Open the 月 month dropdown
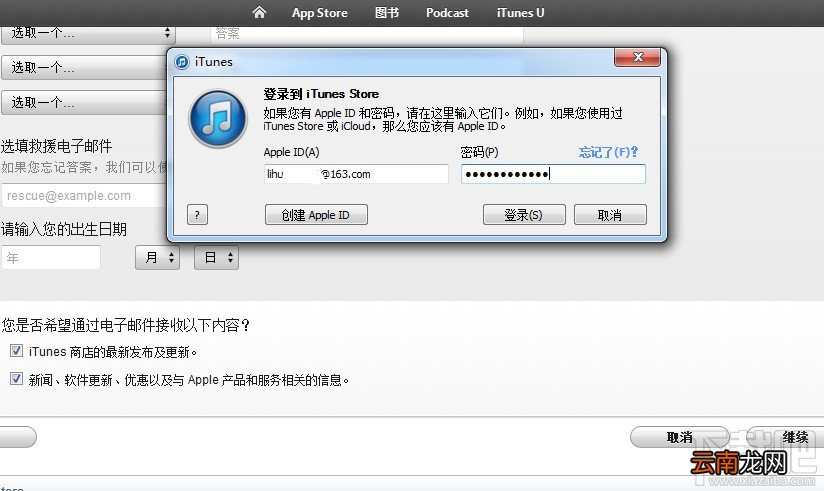The width and height of the screenshot is (824, 491). (x=157, y=258)
